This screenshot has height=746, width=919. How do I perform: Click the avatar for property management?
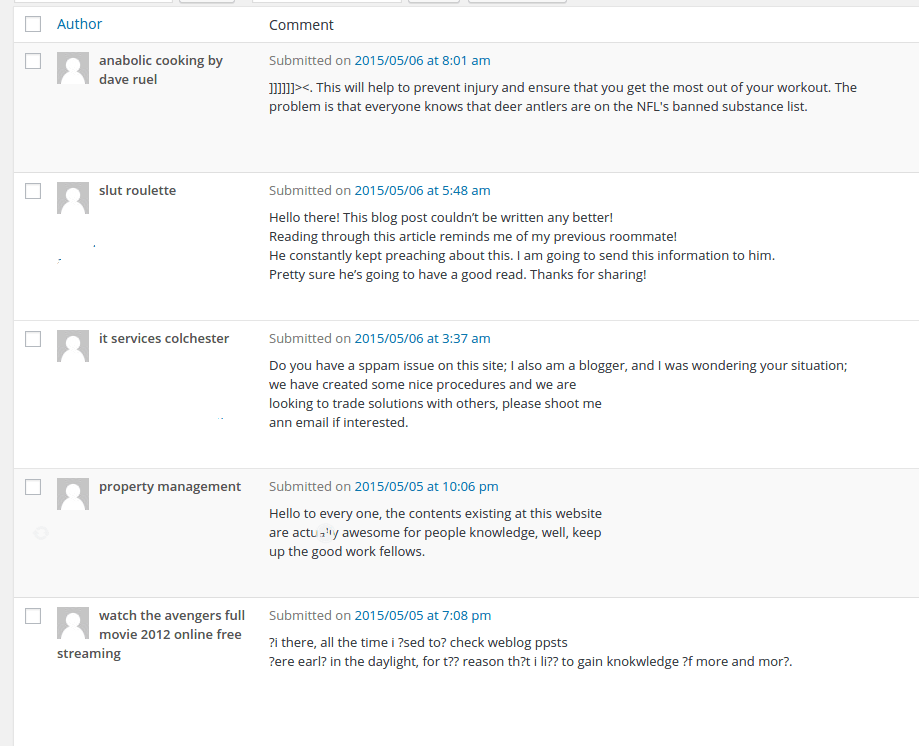point(72,495)
